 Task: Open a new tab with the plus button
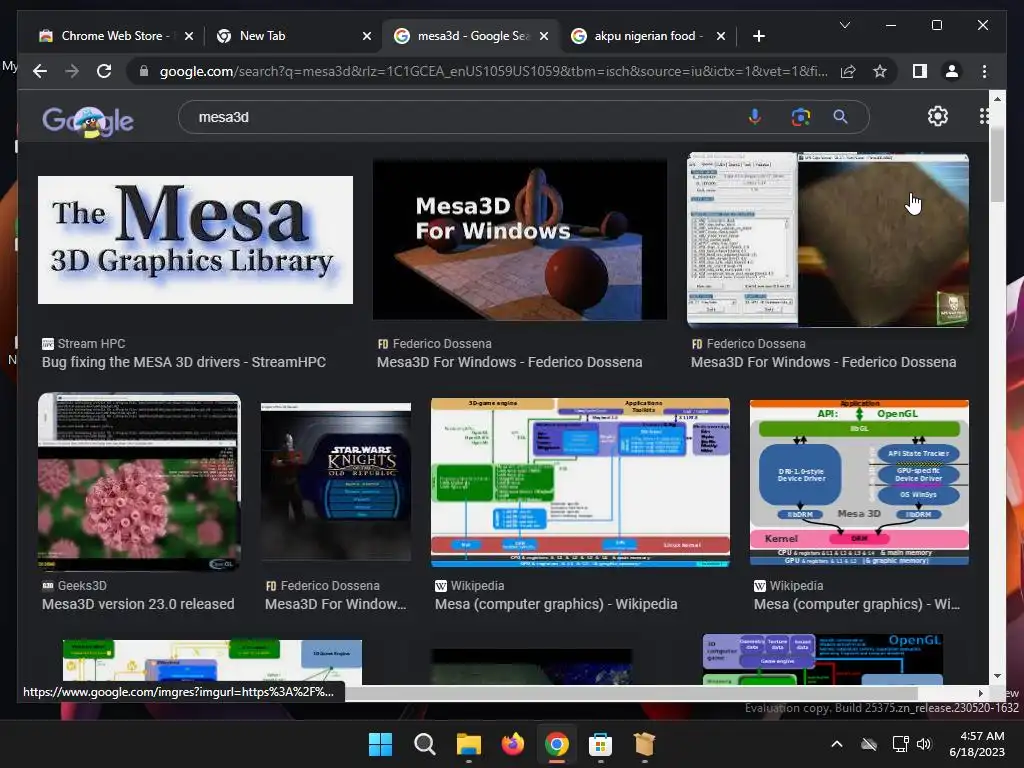point(758,36)
